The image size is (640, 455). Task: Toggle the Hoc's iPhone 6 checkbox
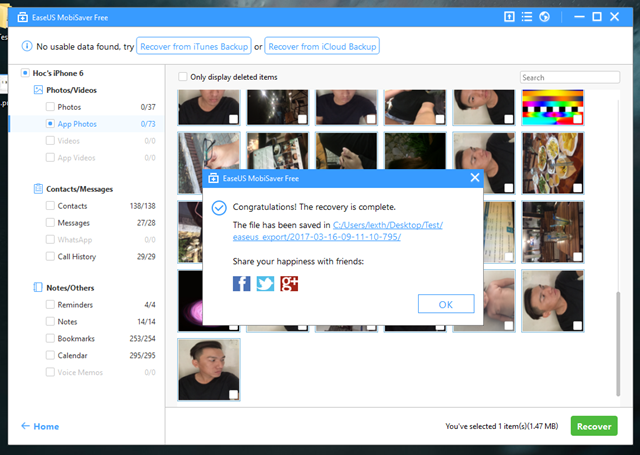click(25, 73)
